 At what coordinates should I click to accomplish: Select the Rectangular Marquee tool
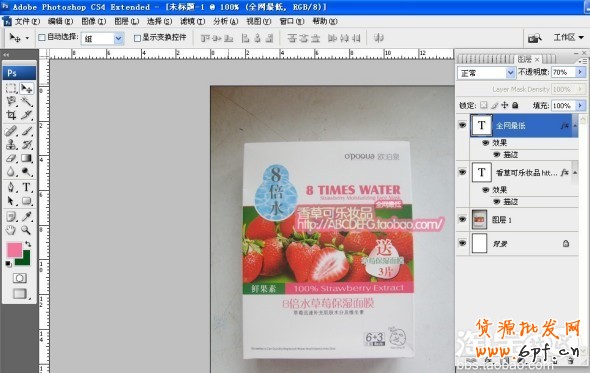coord(11,88)
